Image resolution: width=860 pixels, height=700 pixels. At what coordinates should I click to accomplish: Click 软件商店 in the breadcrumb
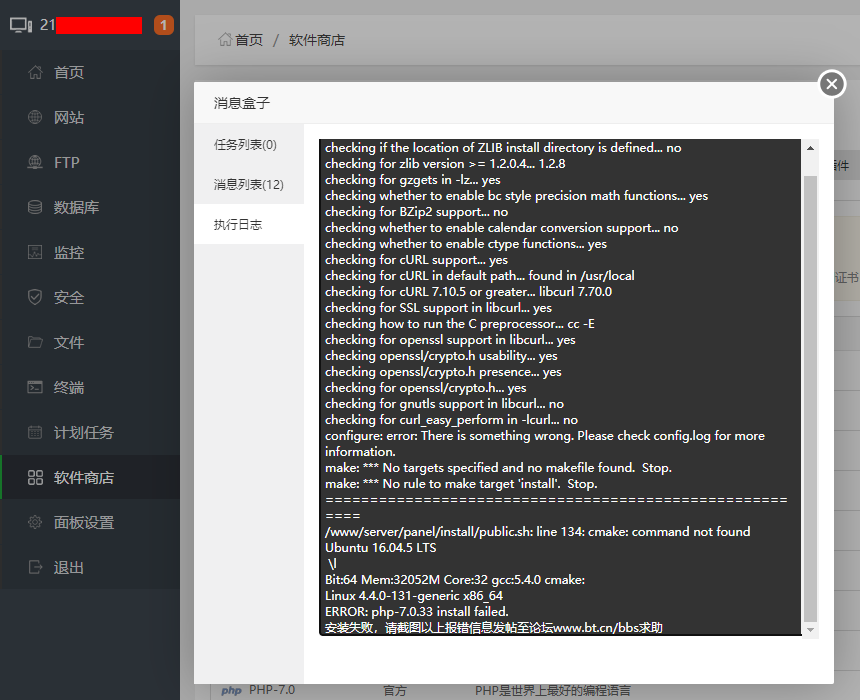click(x=316, y=40)
